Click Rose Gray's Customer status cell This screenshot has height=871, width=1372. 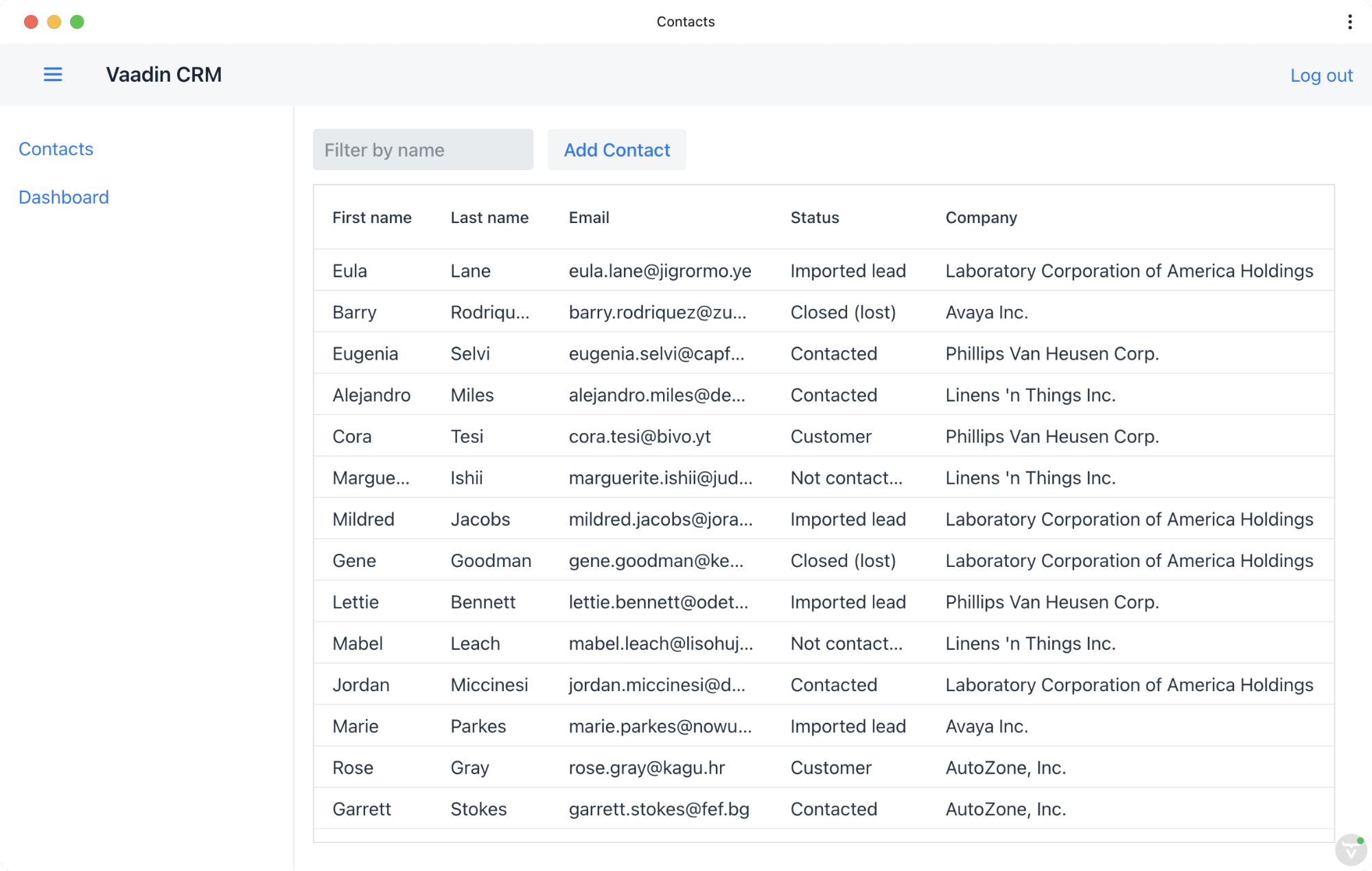[830, 767]
